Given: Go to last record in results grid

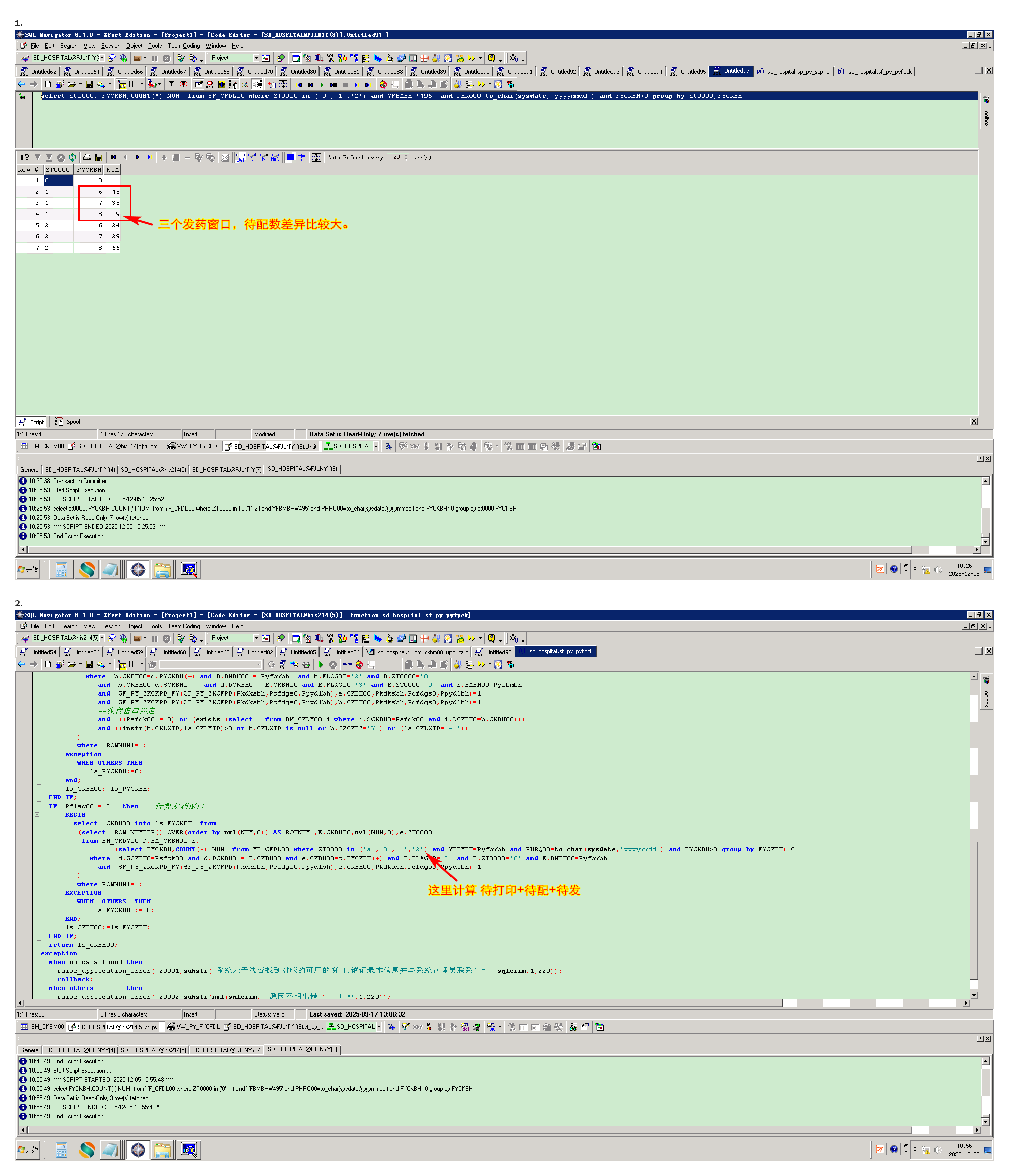Looking at the screenshot, I should tap(150, 158).
